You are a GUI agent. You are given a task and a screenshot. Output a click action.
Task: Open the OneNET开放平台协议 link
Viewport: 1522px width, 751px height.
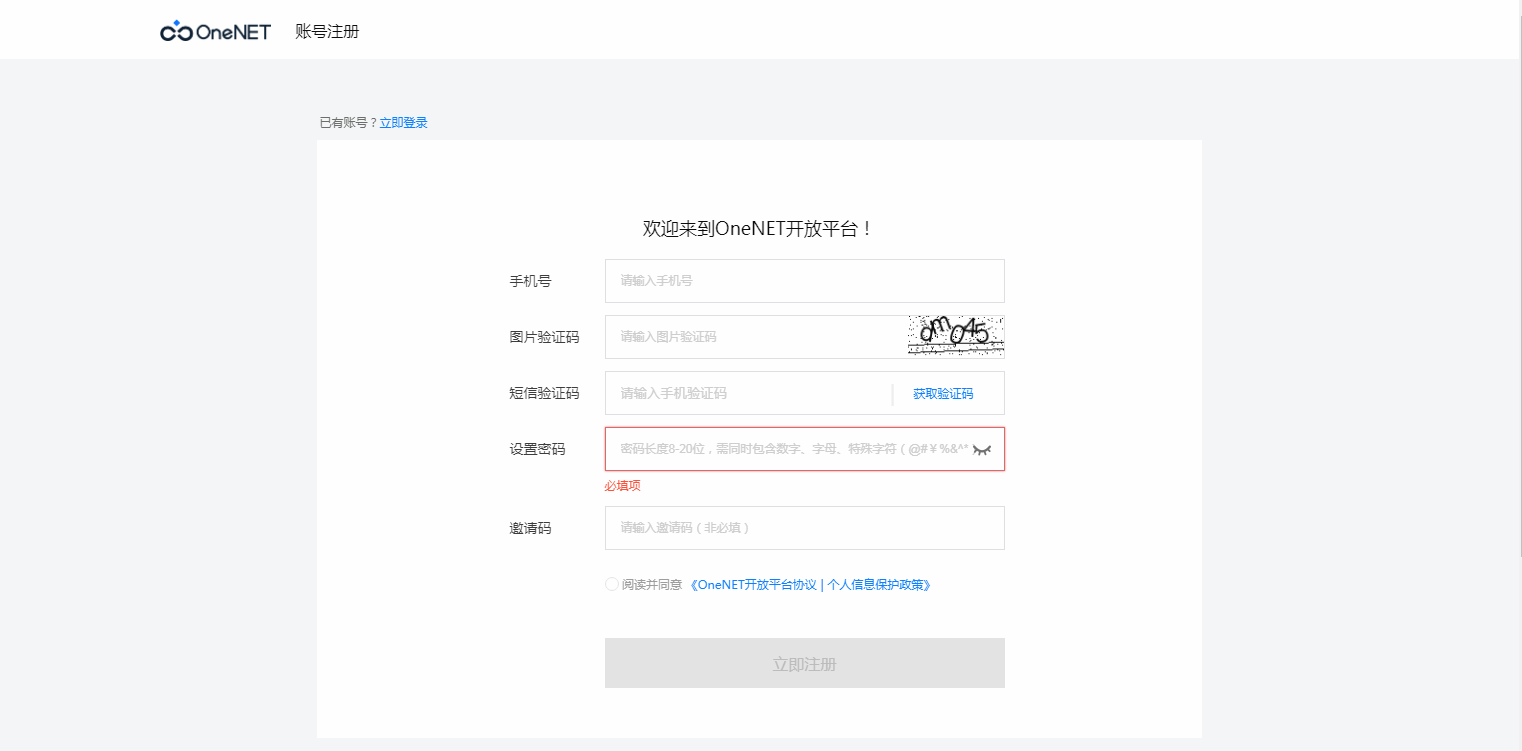click(x=757, y=585)
